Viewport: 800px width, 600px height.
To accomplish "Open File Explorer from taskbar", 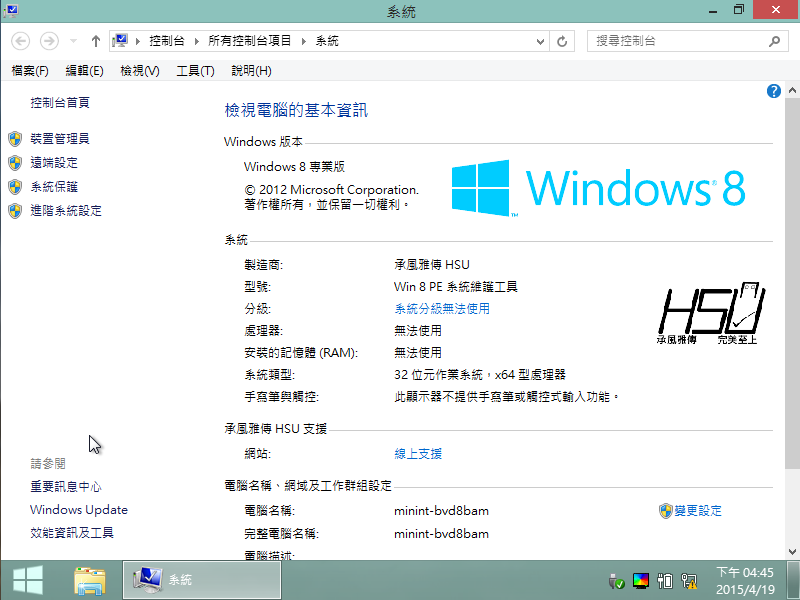I will coord(90,581).
